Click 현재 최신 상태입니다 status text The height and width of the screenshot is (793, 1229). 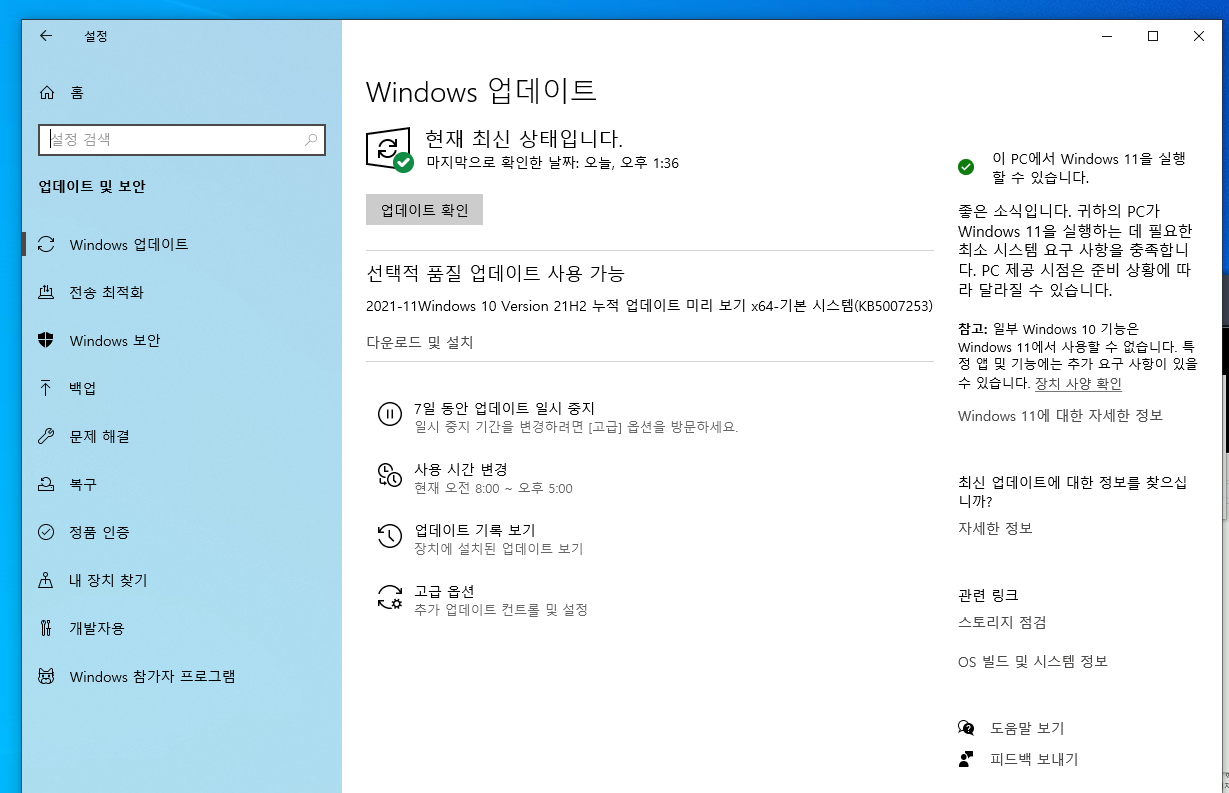tap(523, 138)
